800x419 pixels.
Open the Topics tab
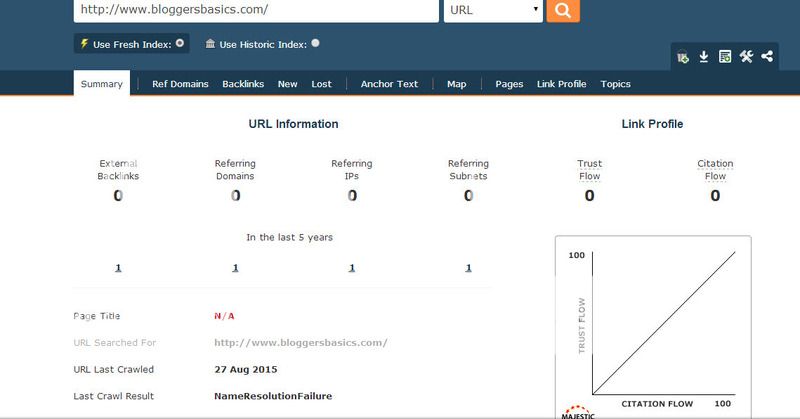tap(615, 84)
